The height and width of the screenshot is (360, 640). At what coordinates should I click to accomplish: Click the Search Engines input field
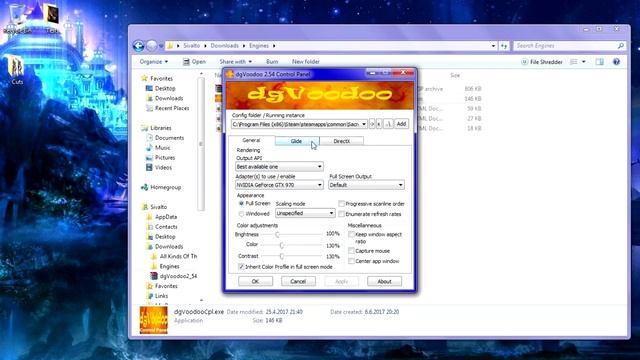(x=565, y=46)
